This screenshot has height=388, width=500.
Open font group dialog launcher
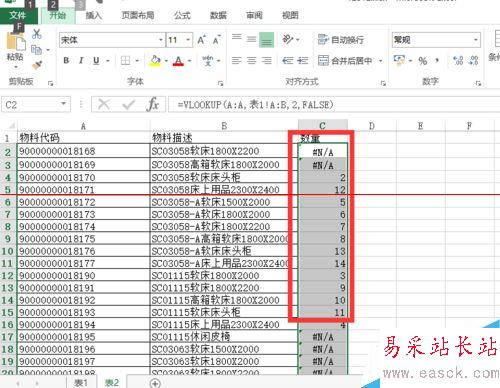(220, 83)
